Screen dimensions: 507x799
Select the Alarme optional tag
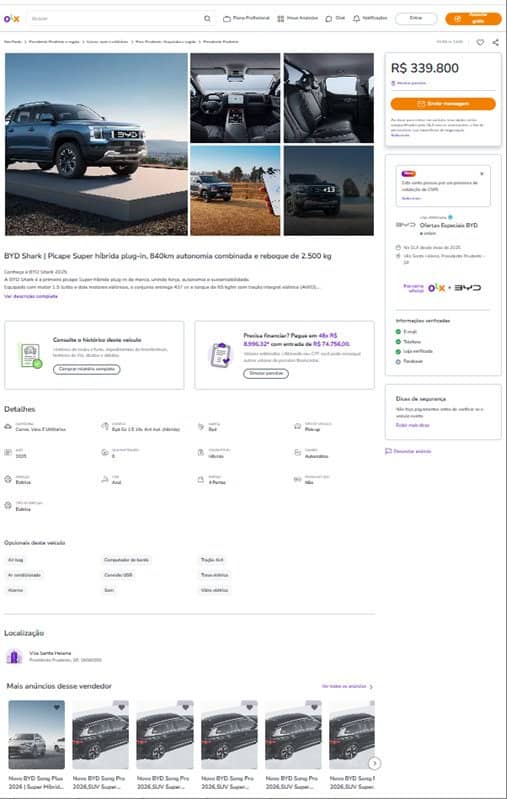pyautogui.click(x=15, y=590)
